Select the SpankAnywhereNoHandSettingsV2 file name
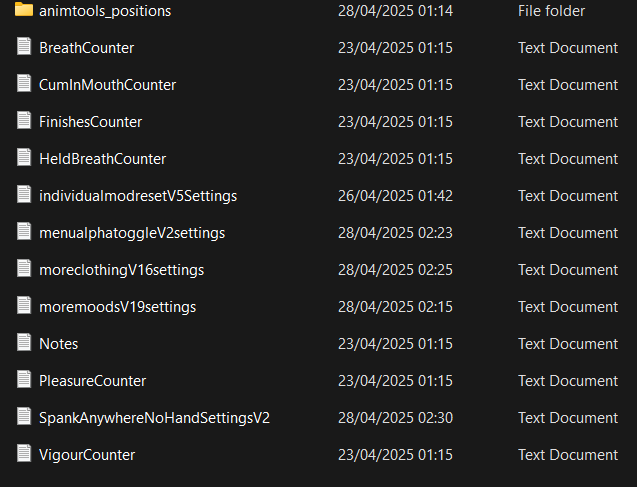637x487 pixels. 154,418
